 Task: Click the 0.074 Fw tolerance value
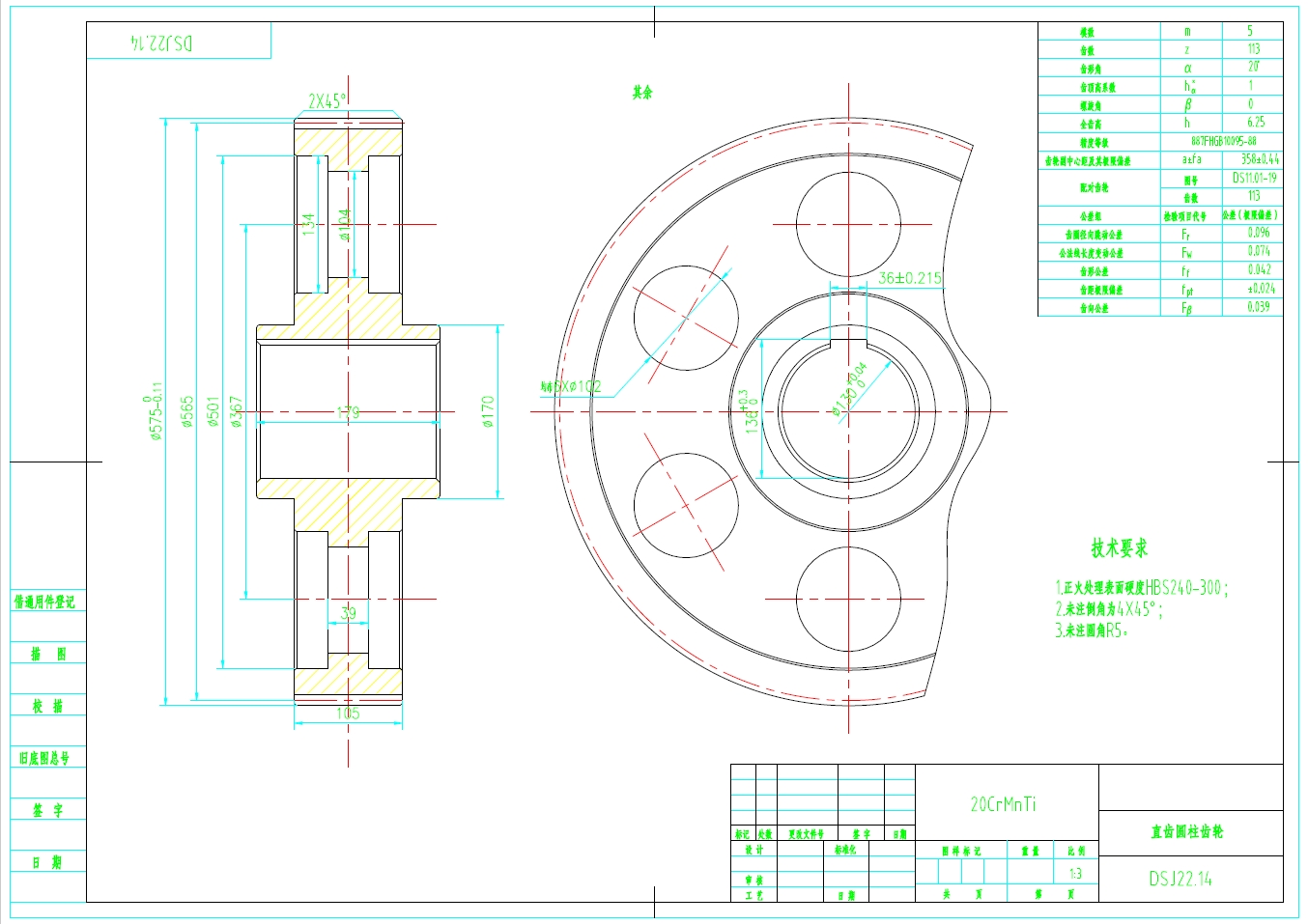click(x=1259, y=251)
